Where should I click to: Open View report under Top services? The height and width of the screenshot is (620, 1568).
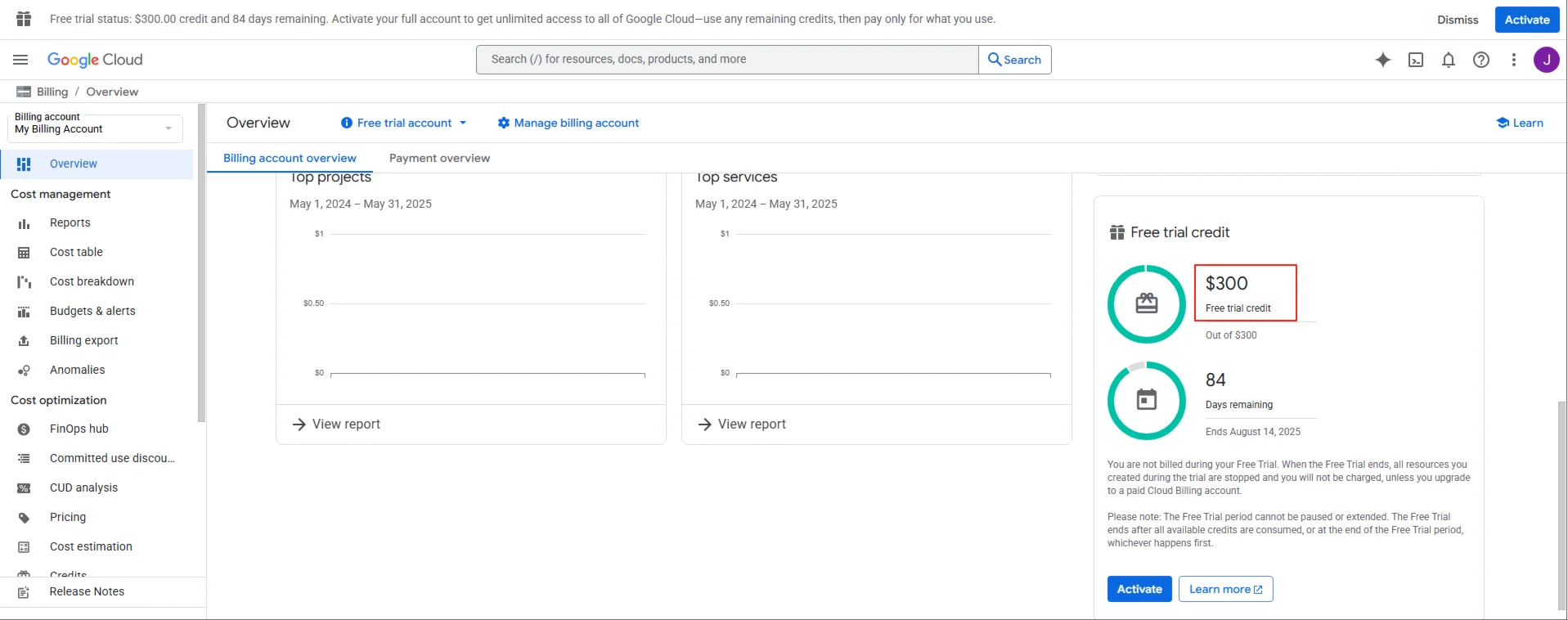(x=742, y=424)
